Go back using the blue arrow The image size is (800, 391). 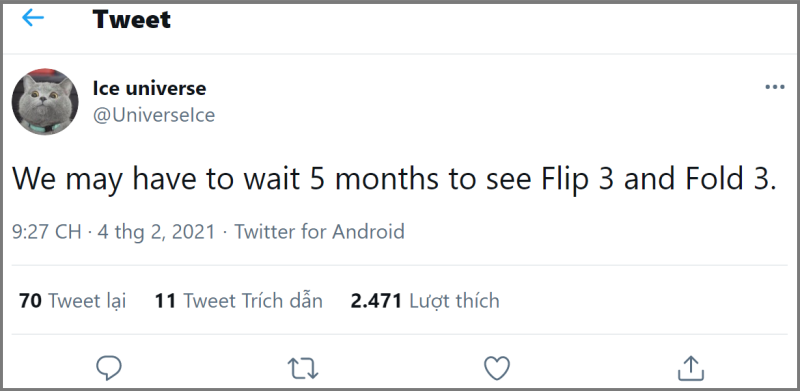pos(33,18)
